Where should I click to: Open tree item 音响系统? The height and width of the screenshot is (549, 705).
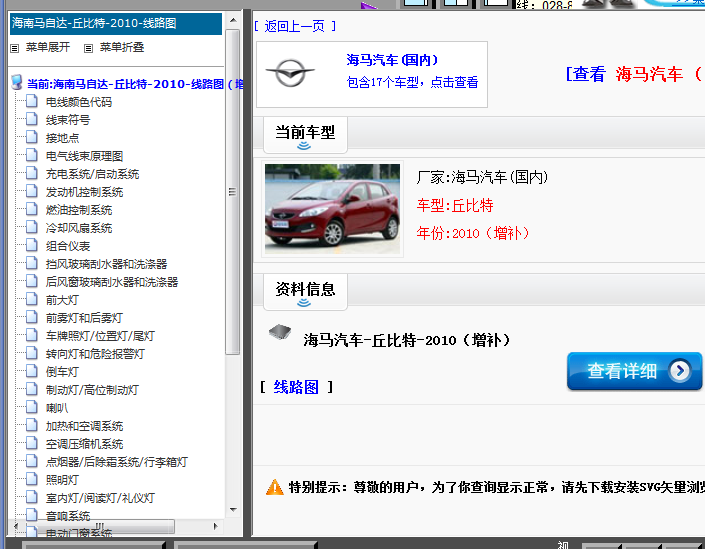tap(67, 516)
